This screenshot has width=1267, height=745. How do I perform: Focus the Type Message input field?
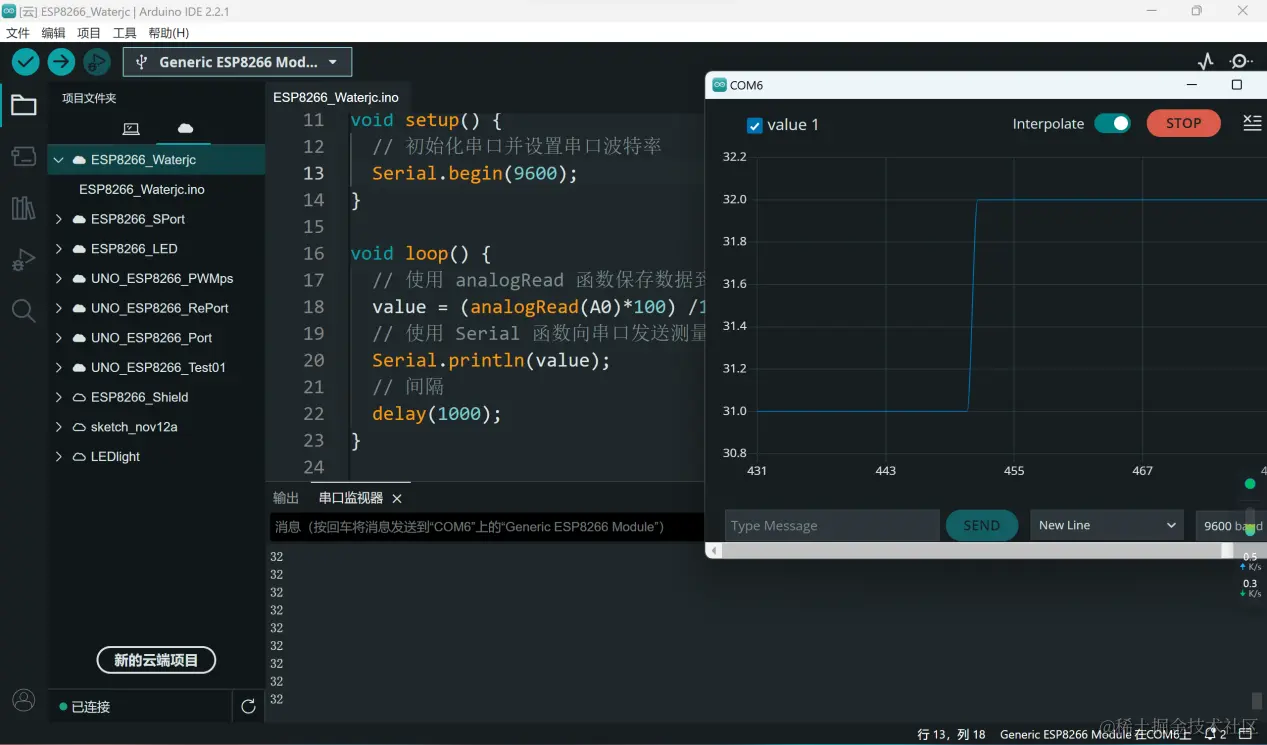point(832,525)
